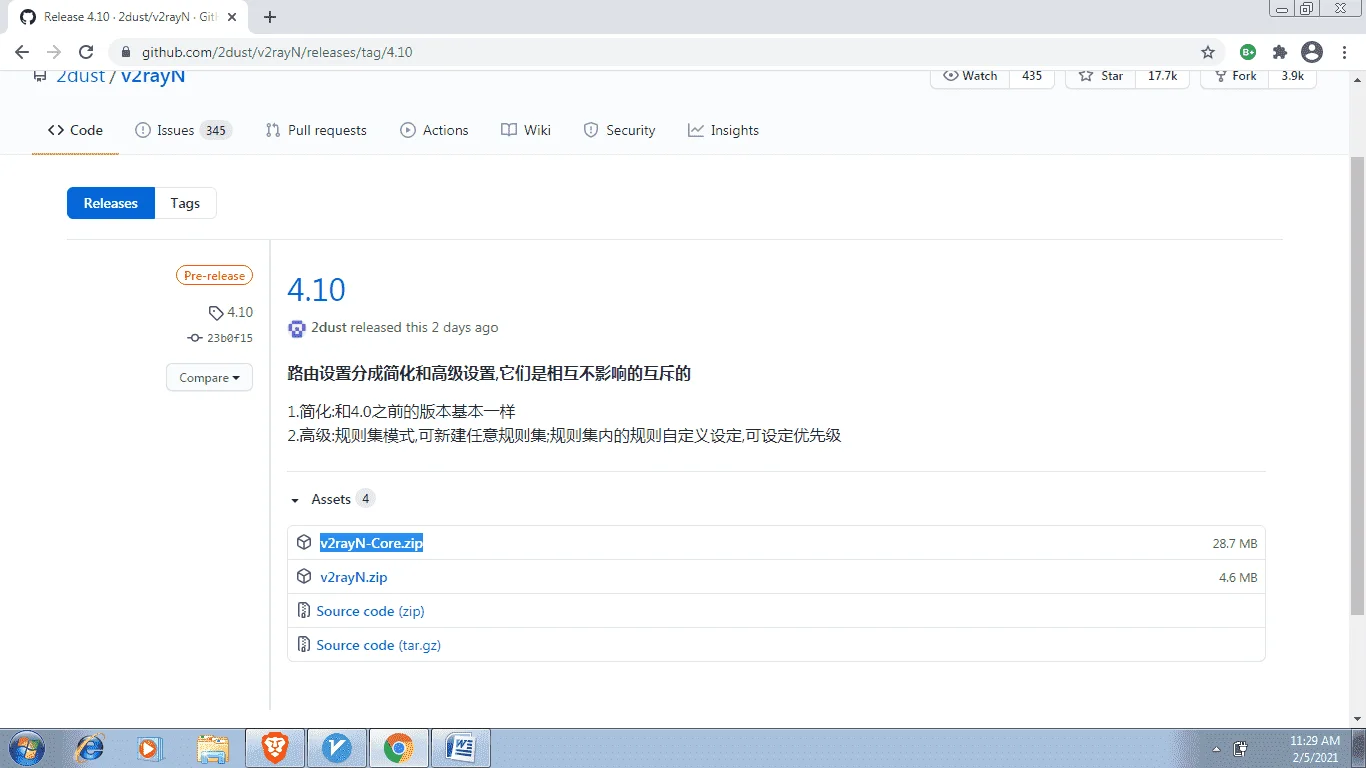Open the Chrome profile avatar

click(x=1312, y=52)
